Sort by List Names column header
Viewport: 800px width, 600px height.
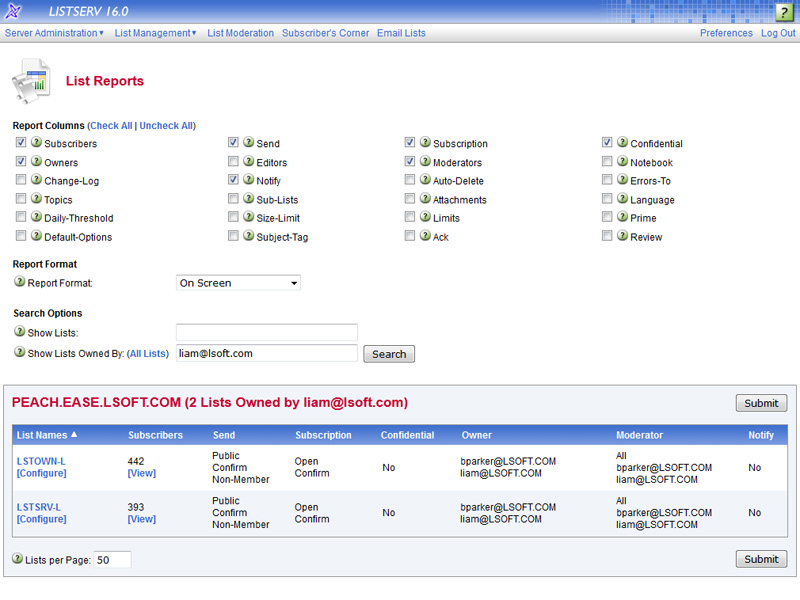(x=46, y=435)
